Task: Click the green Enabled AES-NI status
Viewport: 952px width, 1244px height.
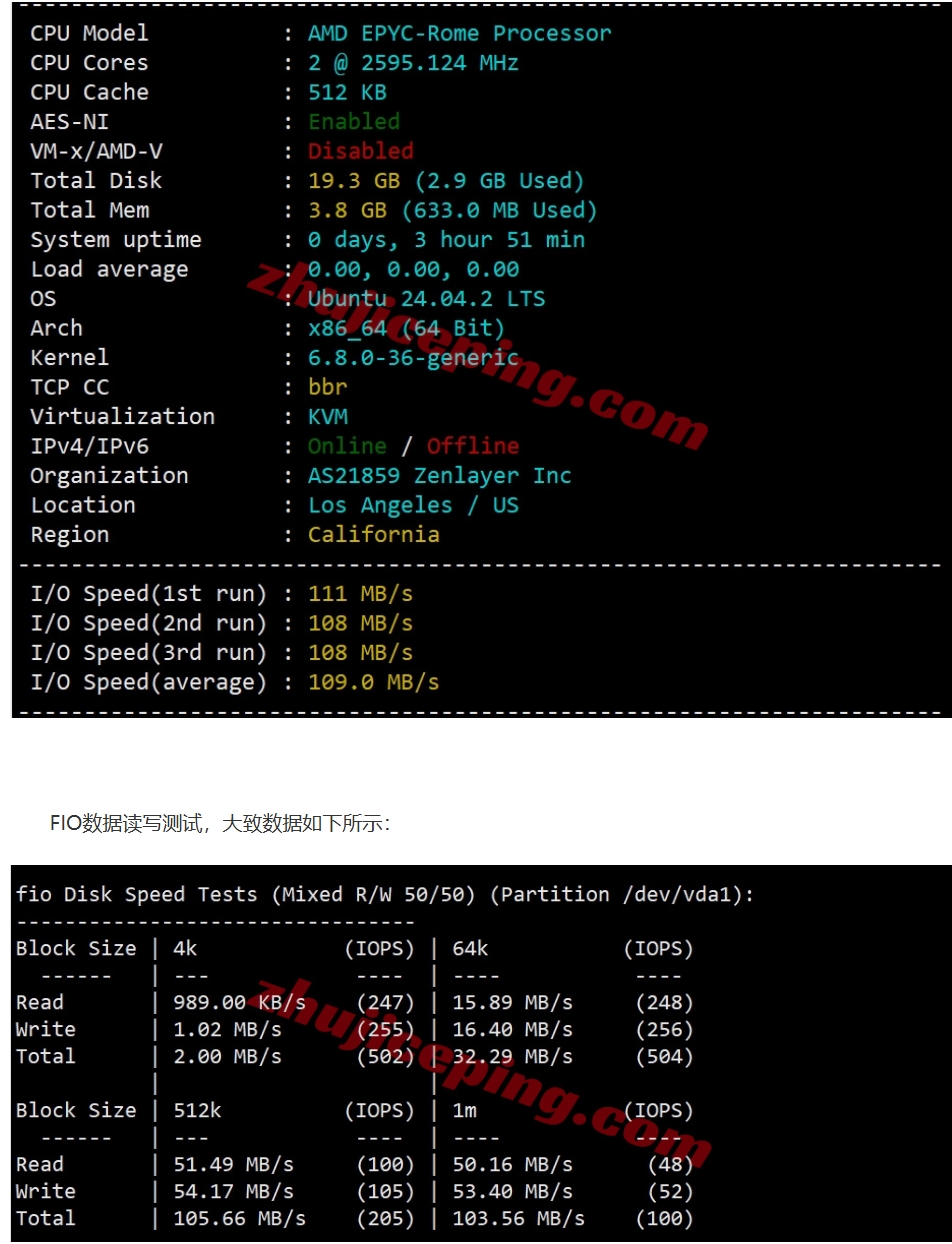Action: tap(354, 122)
